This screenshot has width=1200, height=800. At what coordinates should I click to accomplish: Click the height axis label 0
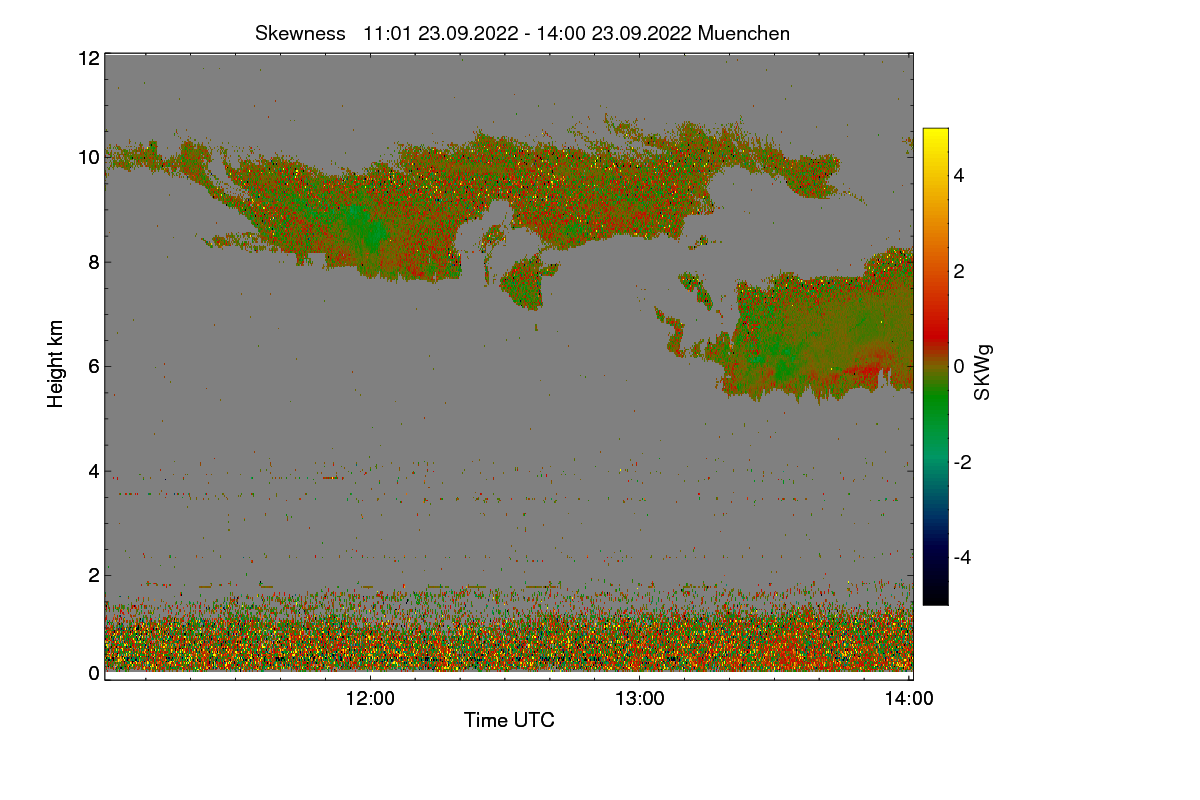(93, 673)
